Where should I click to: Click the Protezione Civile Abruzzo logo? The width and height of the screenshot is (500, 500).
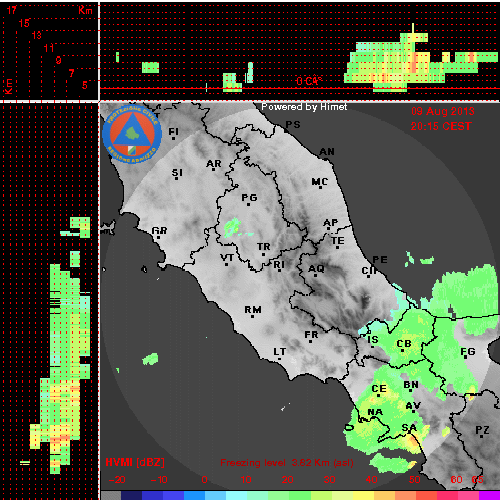(x=132, y=135)
